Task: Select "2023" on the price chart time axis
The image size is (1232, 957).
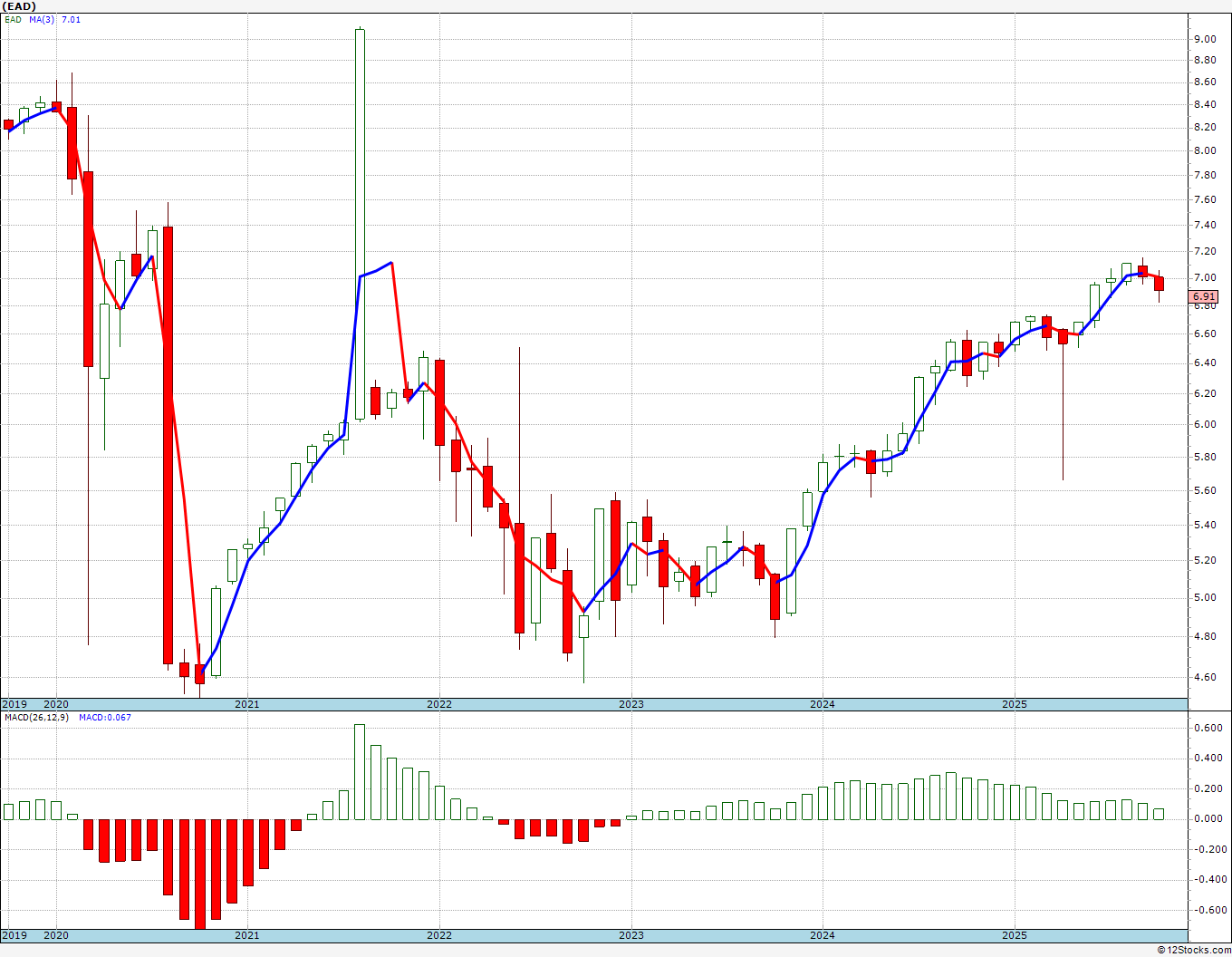Action: click(631, 704)
